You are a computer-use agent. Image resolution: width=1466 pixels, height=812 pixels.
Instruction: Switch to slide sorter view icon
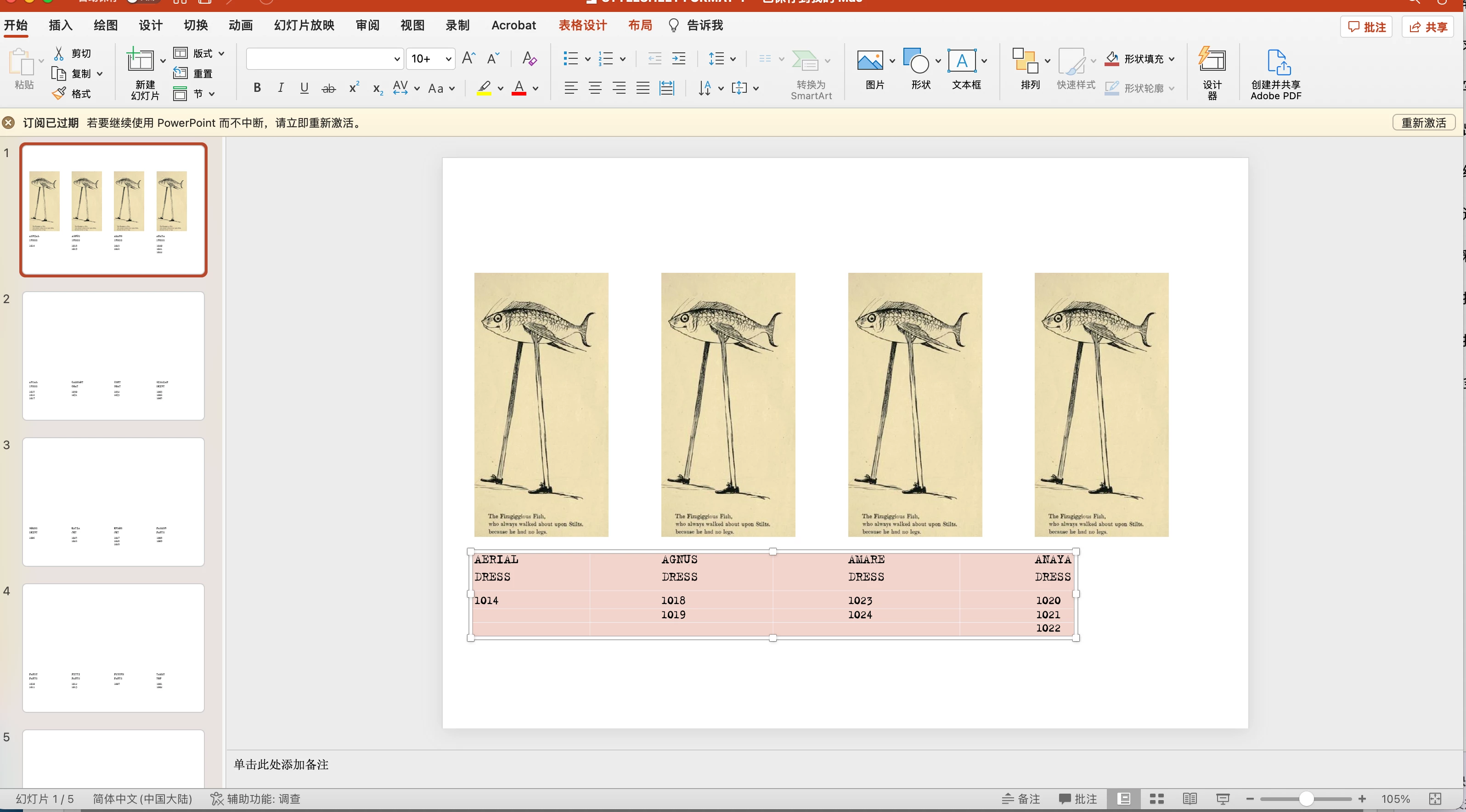(1156, 799)
